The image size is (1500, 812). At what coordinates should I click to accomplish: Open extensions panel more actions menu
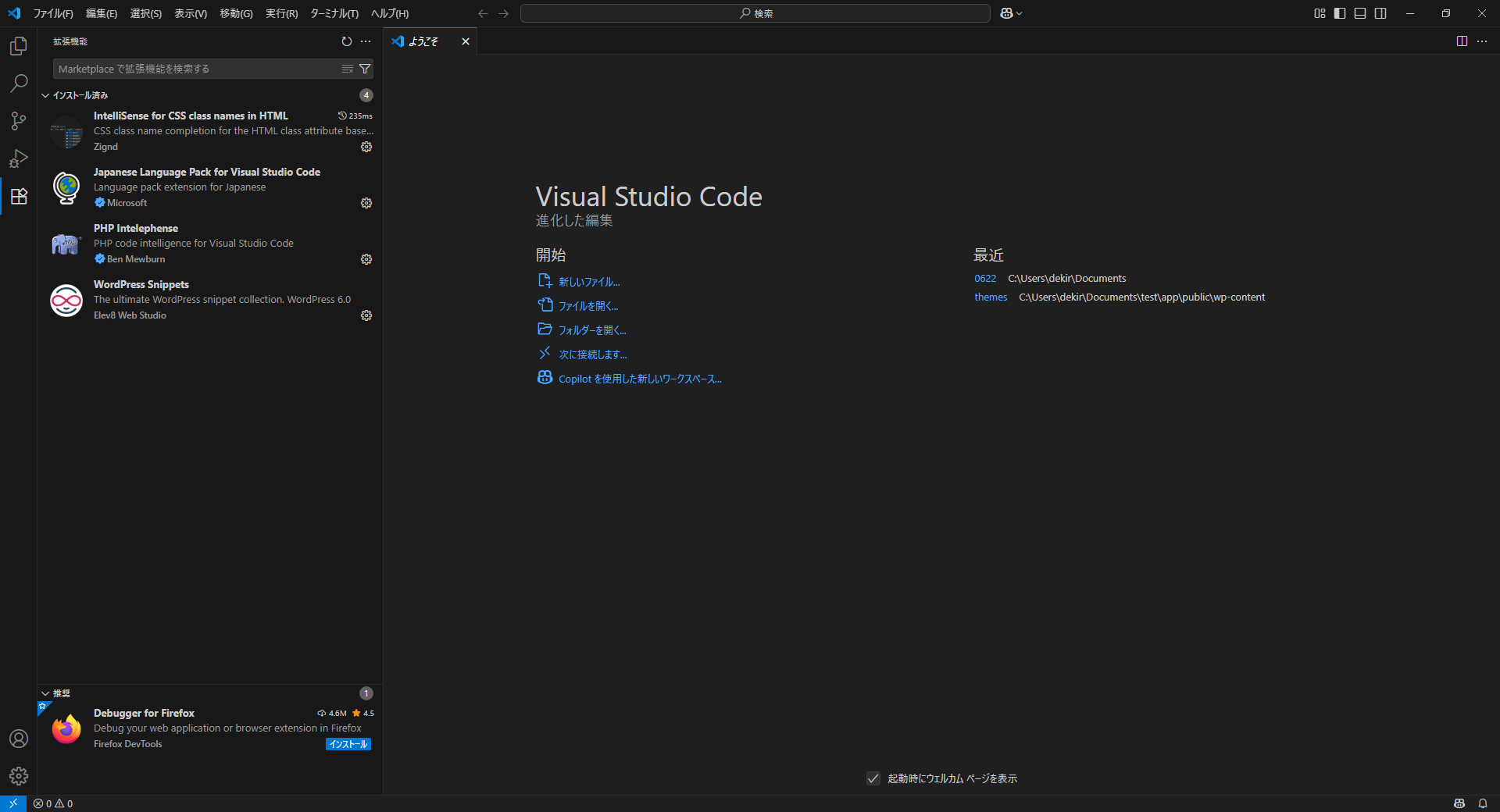(x=366, y=41)
